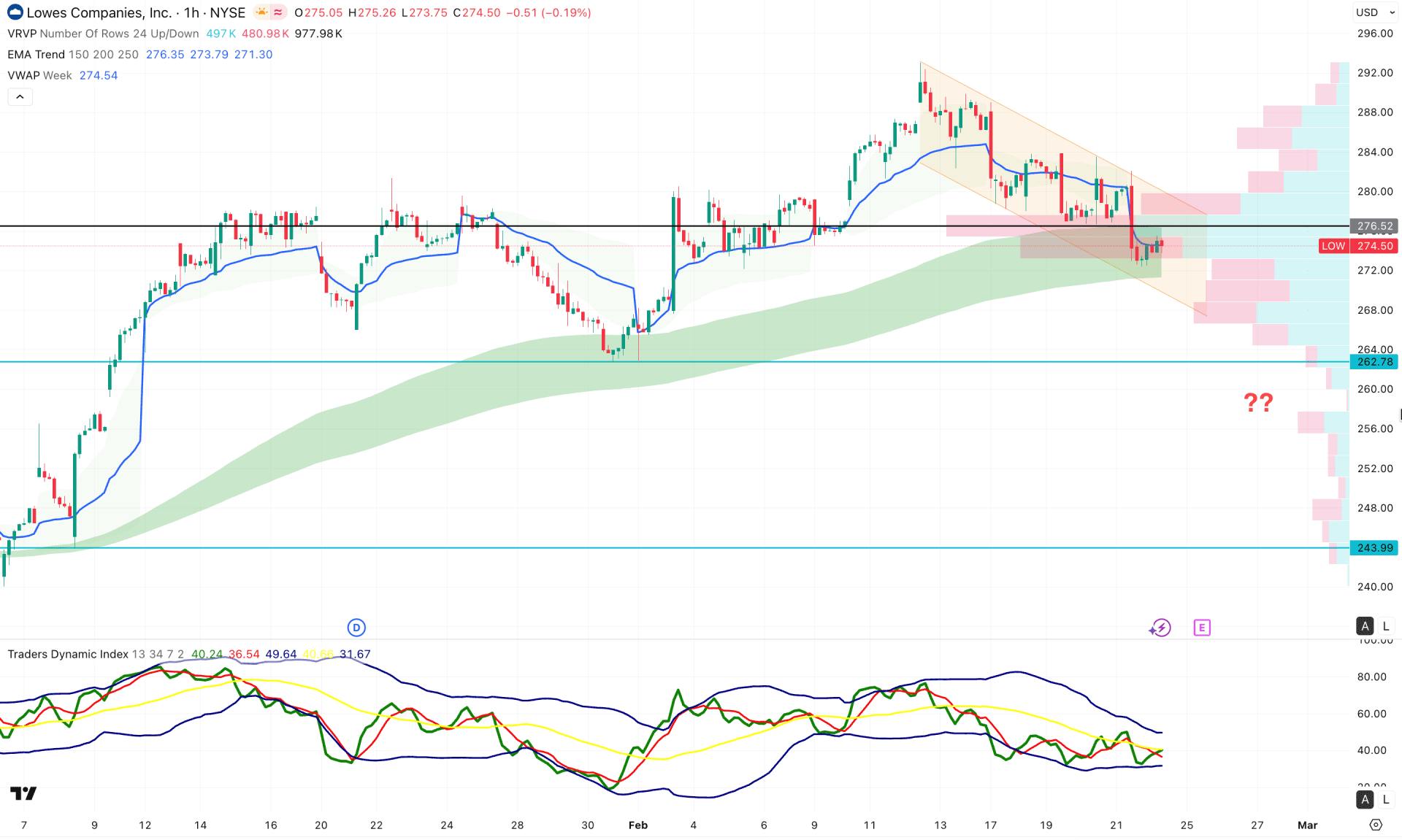
Task: Click the pink dividends icon in chart header
Action: pos(278,12)
